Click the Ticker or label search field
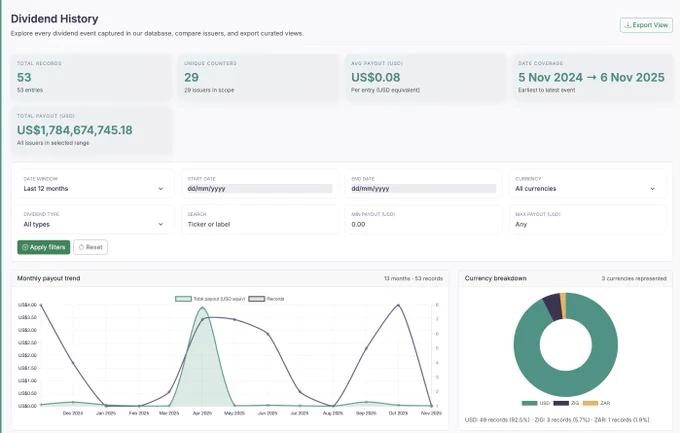 click(x=260, y=224)
